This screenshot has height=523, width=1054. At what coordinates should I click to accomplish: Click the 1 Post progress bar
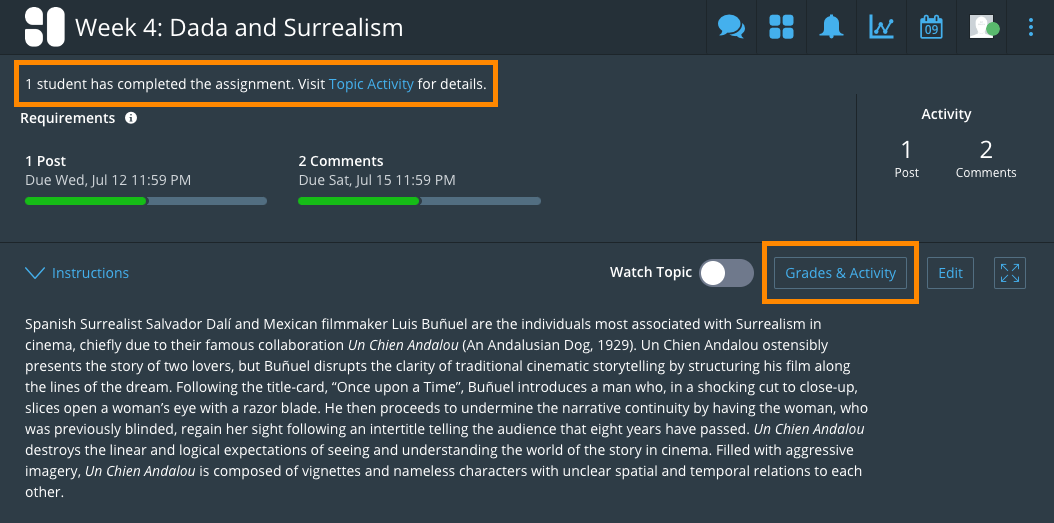pyautogui.click(x=146, y=201)
